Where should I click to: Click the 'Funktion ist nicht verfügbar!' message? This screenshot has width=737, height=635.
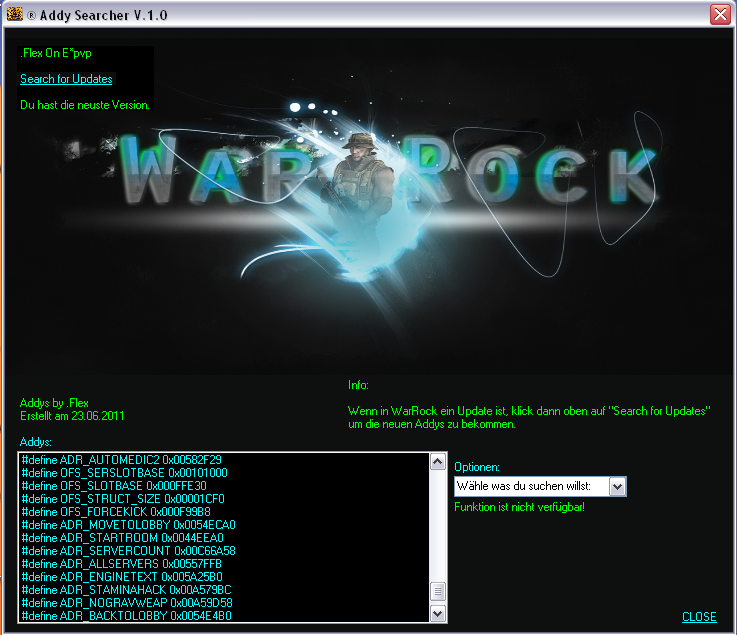pyautogui.click(x=519, y=507)
